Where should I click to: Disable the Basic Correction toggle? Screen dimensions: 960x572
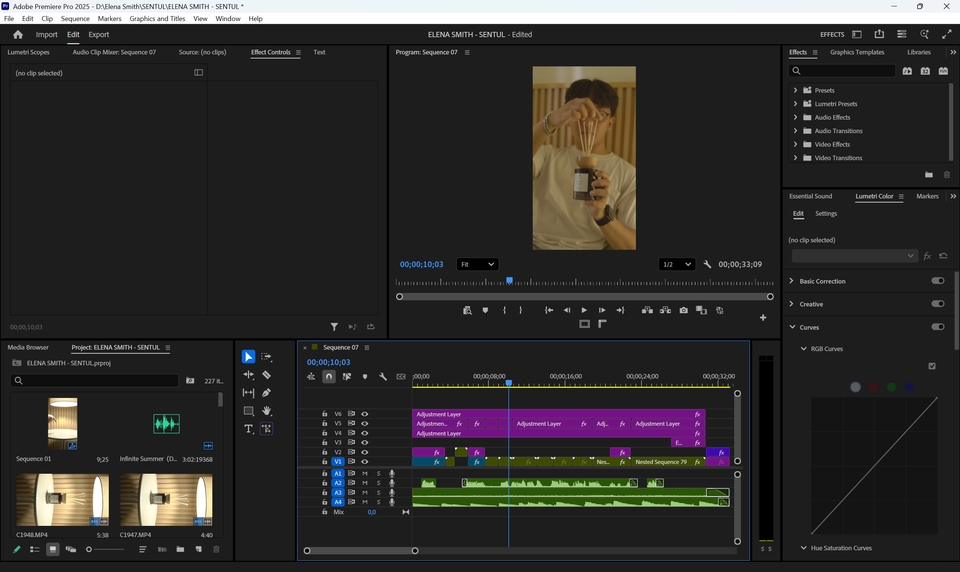(x=937, y=281)
